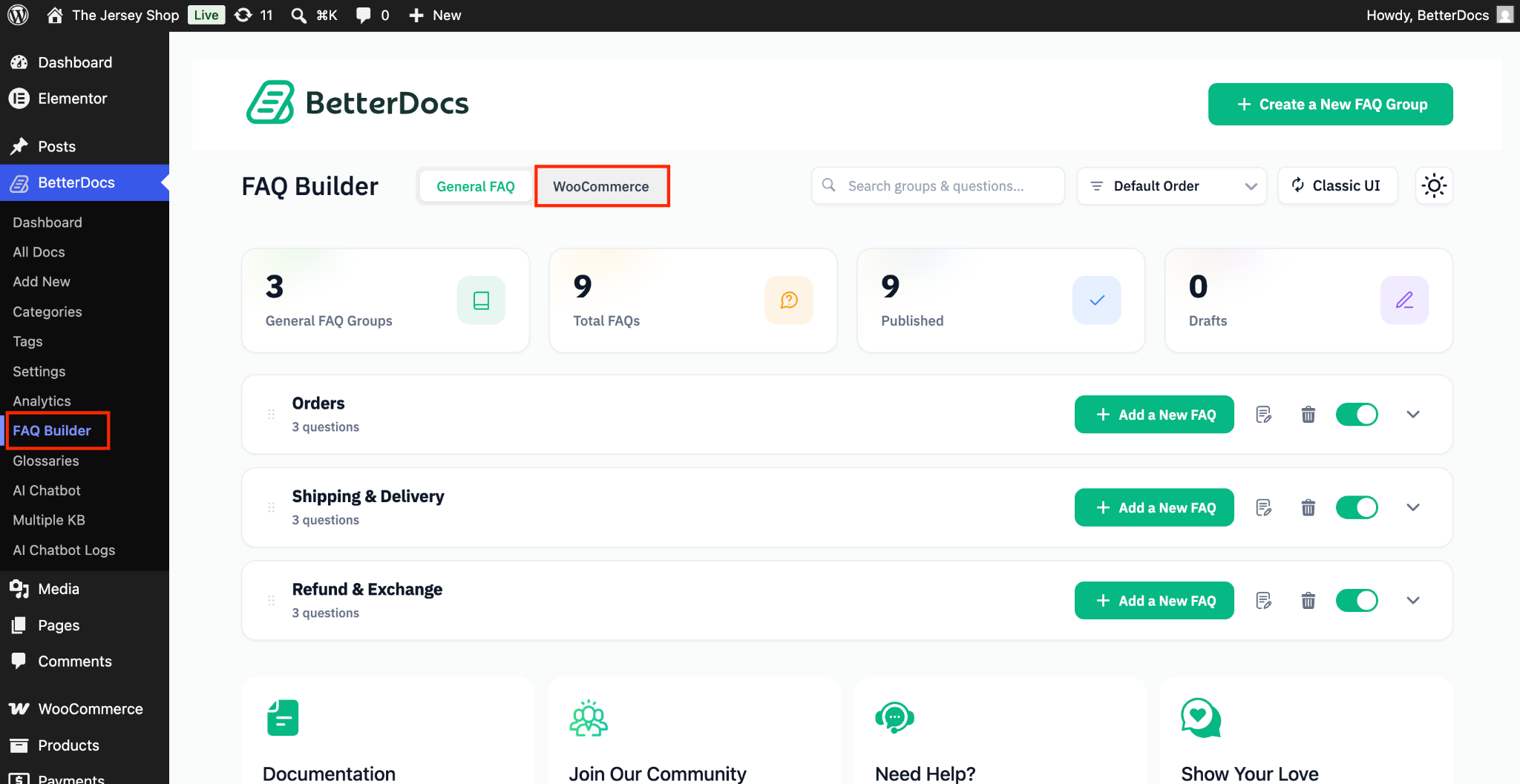Viewport: 1520px width, 784px height.
Task: Click the WordPress logo icon
Action: (18, 15)
